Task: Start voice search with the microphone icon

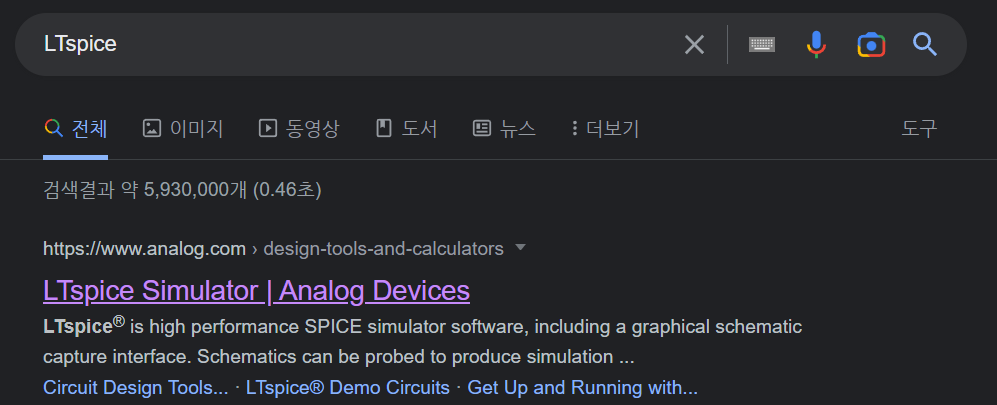Action: pos(816,45)
